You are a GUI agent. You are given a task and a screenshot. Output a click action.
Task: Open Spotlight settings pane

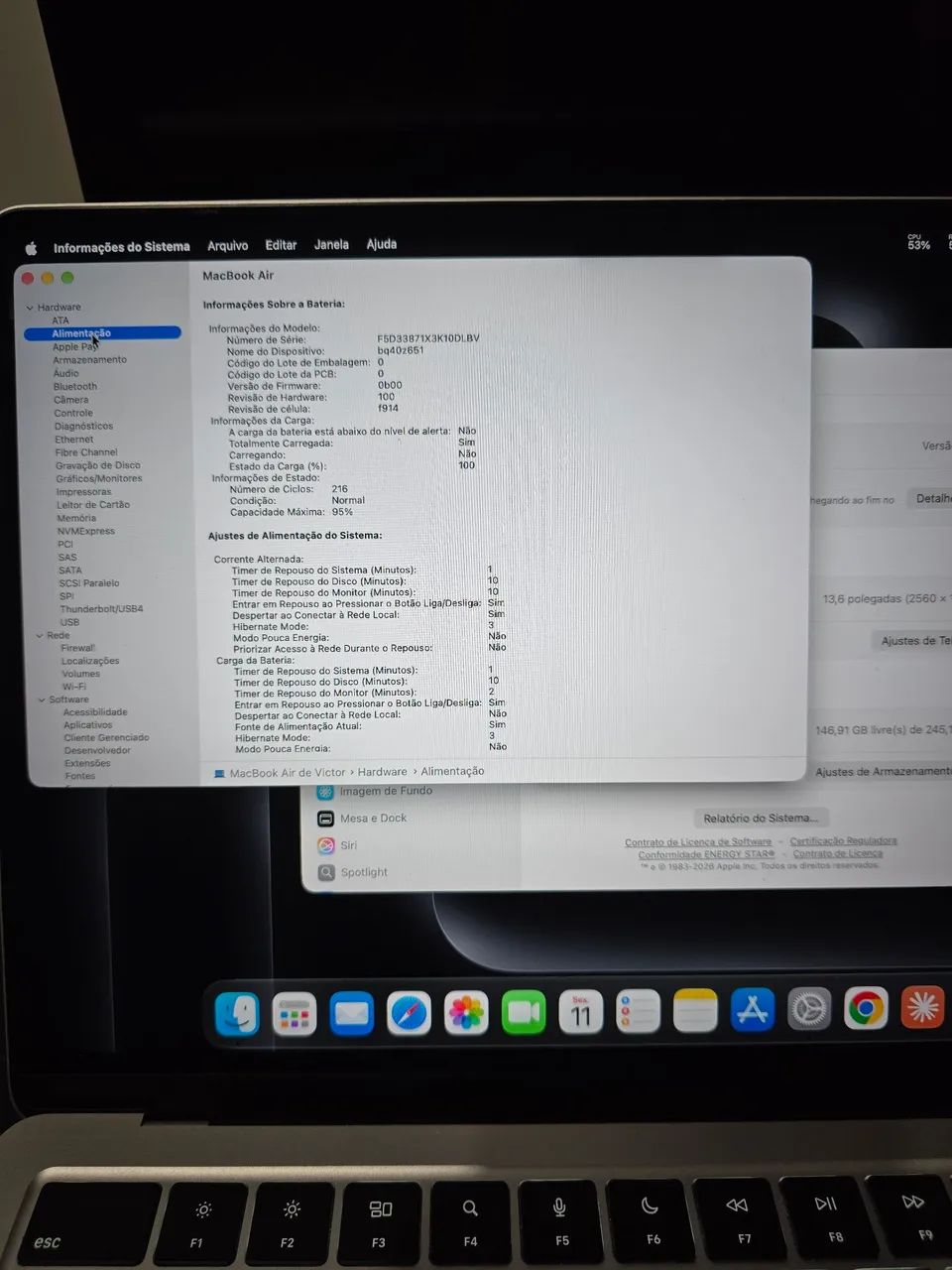click(x=364, y=872)
